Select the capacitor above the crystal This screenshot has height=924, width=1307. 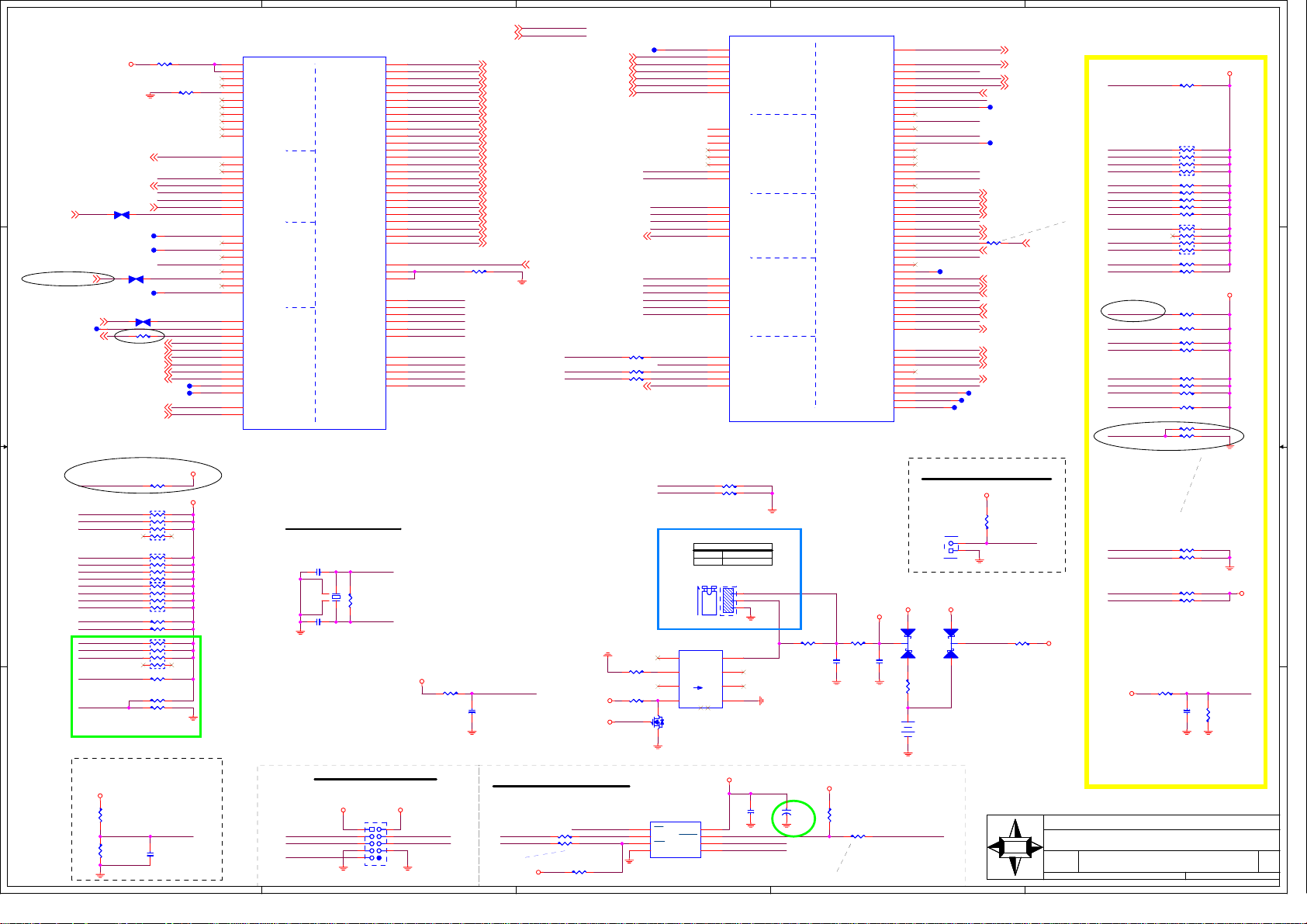click(x=319, y=572)
